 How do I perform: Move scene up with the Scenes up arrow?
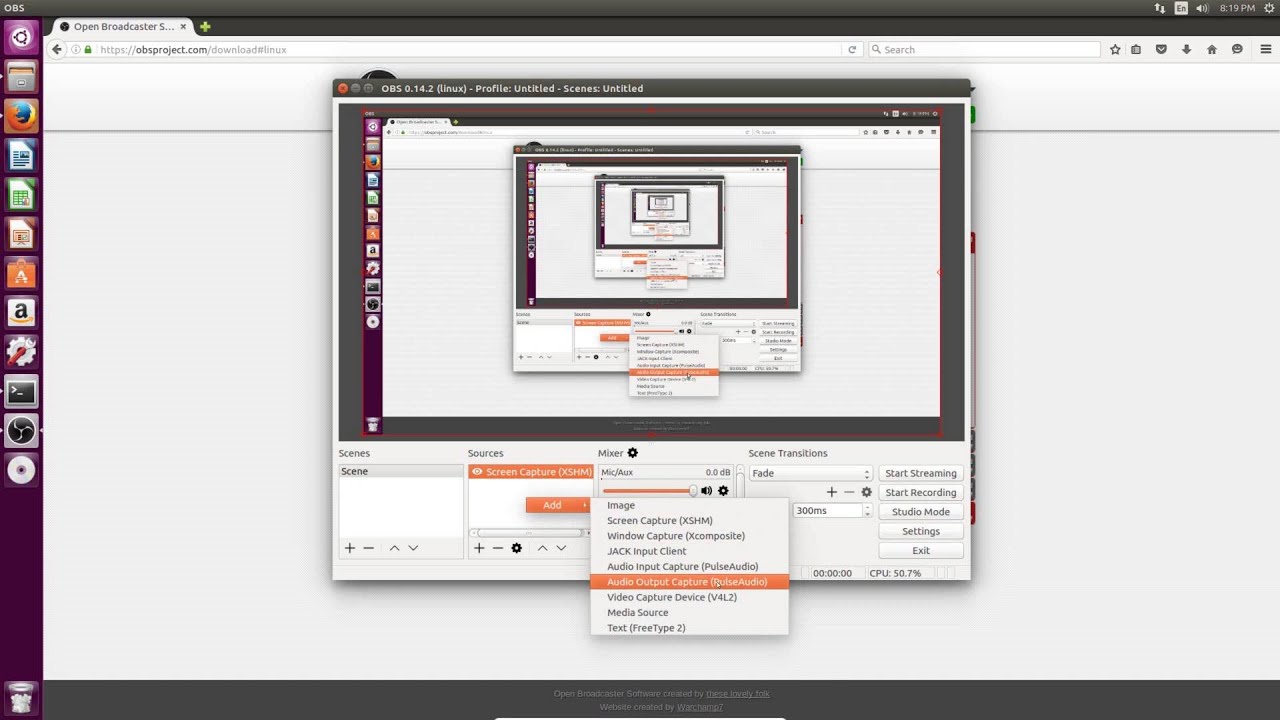394,548
